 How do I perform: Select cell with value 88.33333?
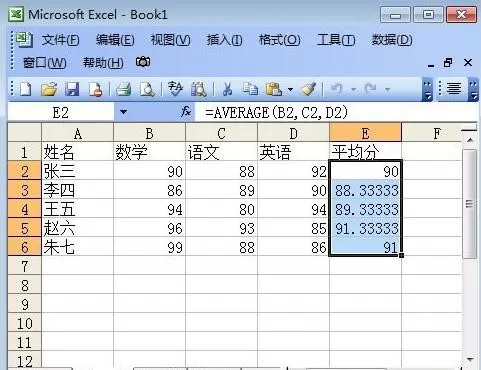point(365,190)
